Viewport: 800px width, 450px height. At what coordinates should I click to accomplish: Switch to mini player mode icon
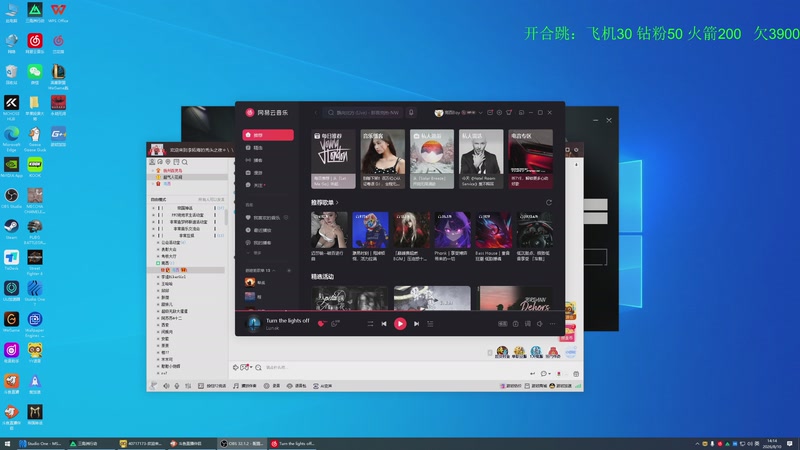tap(521, 112)
